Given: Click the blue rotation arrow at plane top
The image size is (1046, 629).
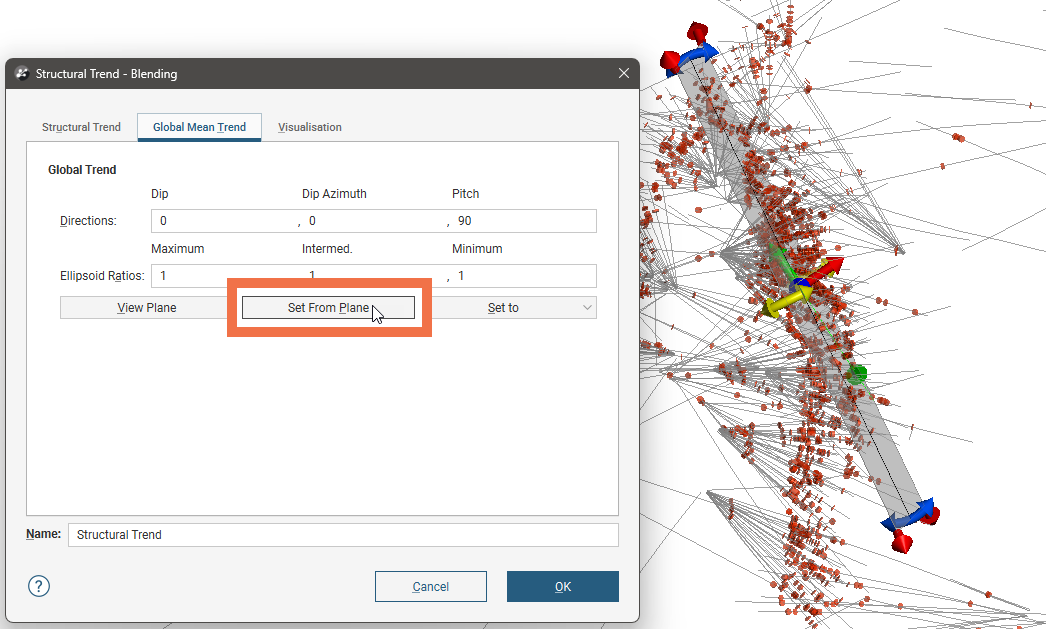Looking at the screenshot, I should tap(703, 52).
